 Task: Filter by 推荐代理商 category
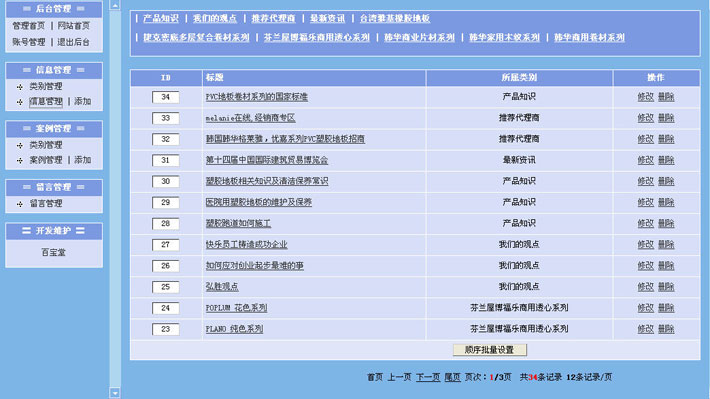(x=273, y=19)
